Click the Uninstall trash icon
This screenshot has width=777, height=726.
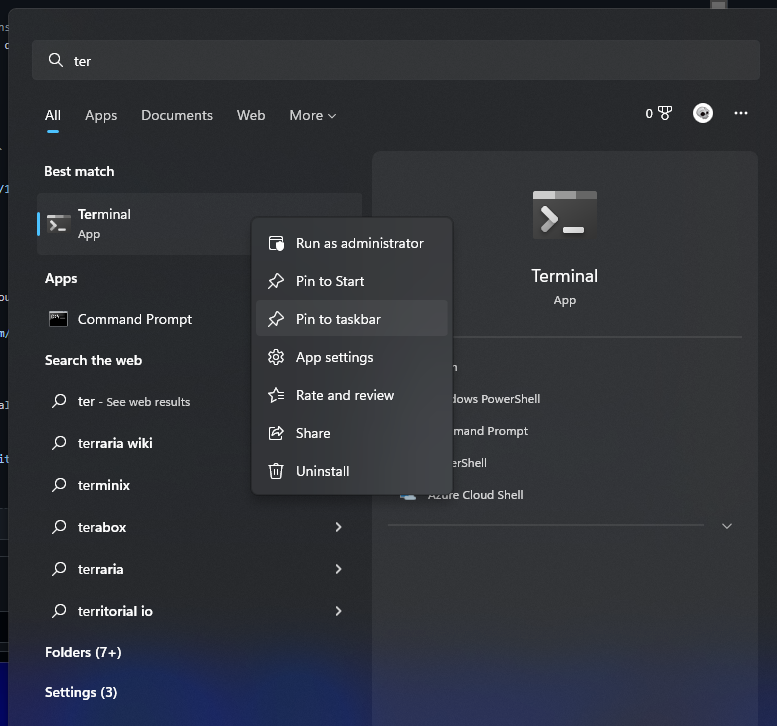click(276, 471)
